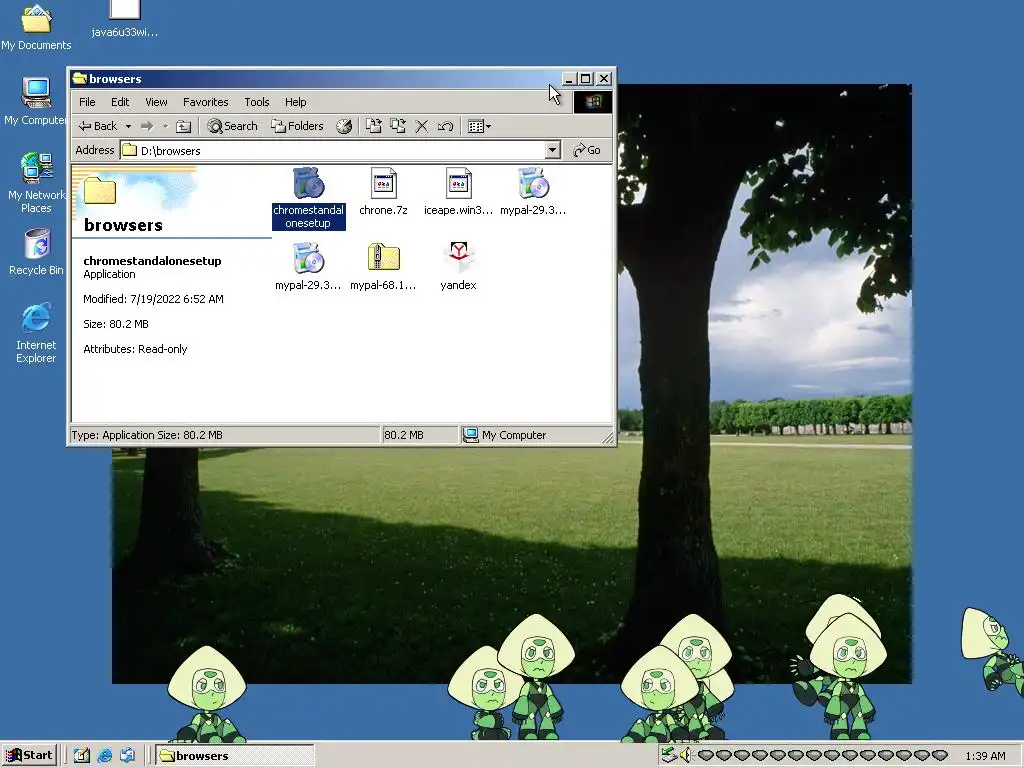Image resolution: width=1024 pixels, height=768 pixels.
Task: Select the chromestandalonesetup application file
Action: point(308,199)
